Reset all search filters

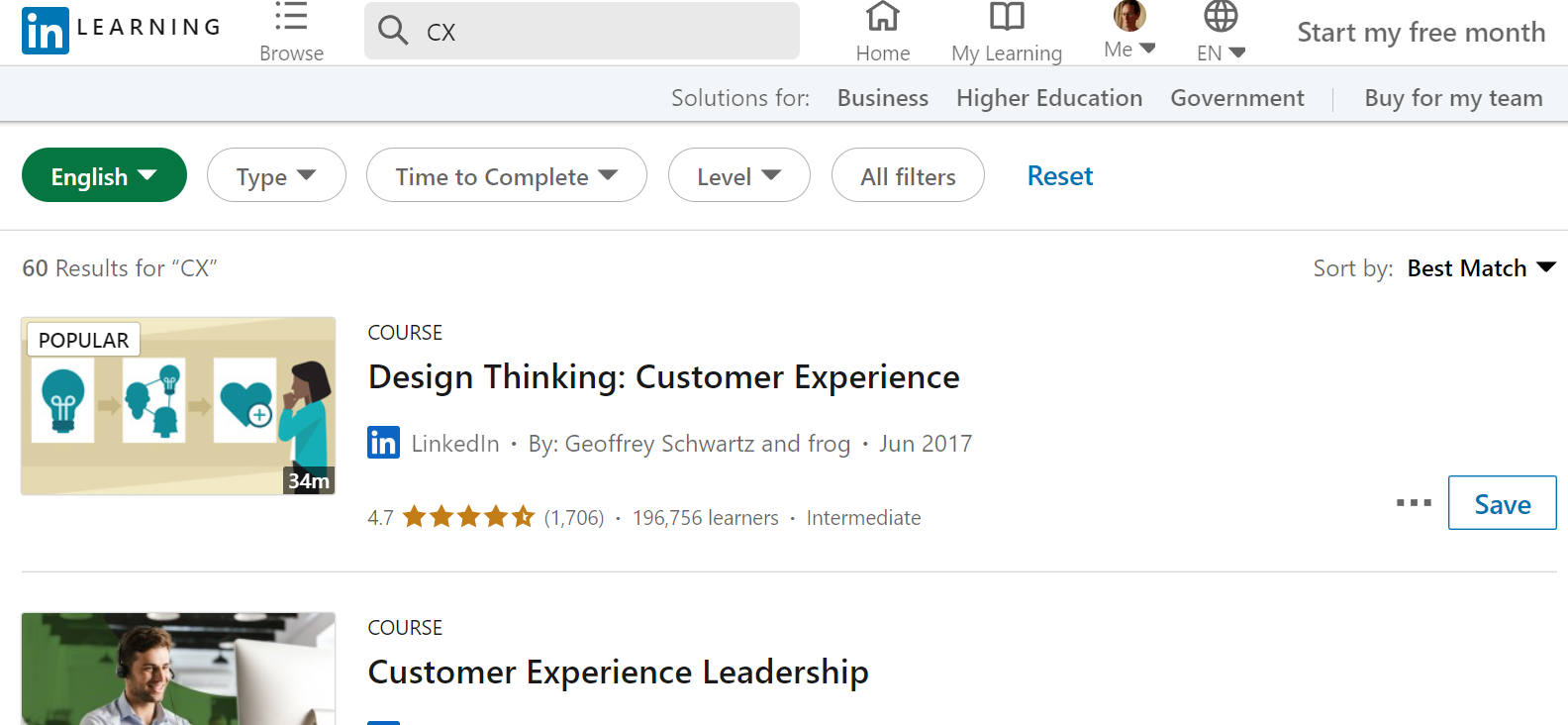tap(1059, 175)
